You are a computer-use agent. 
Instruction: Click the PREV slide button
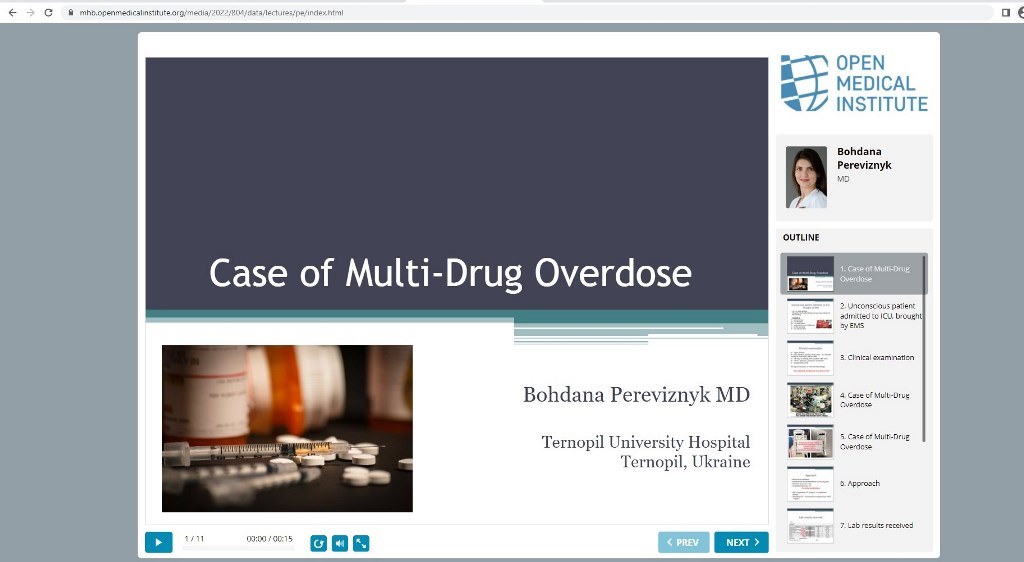tap(683, 542)
